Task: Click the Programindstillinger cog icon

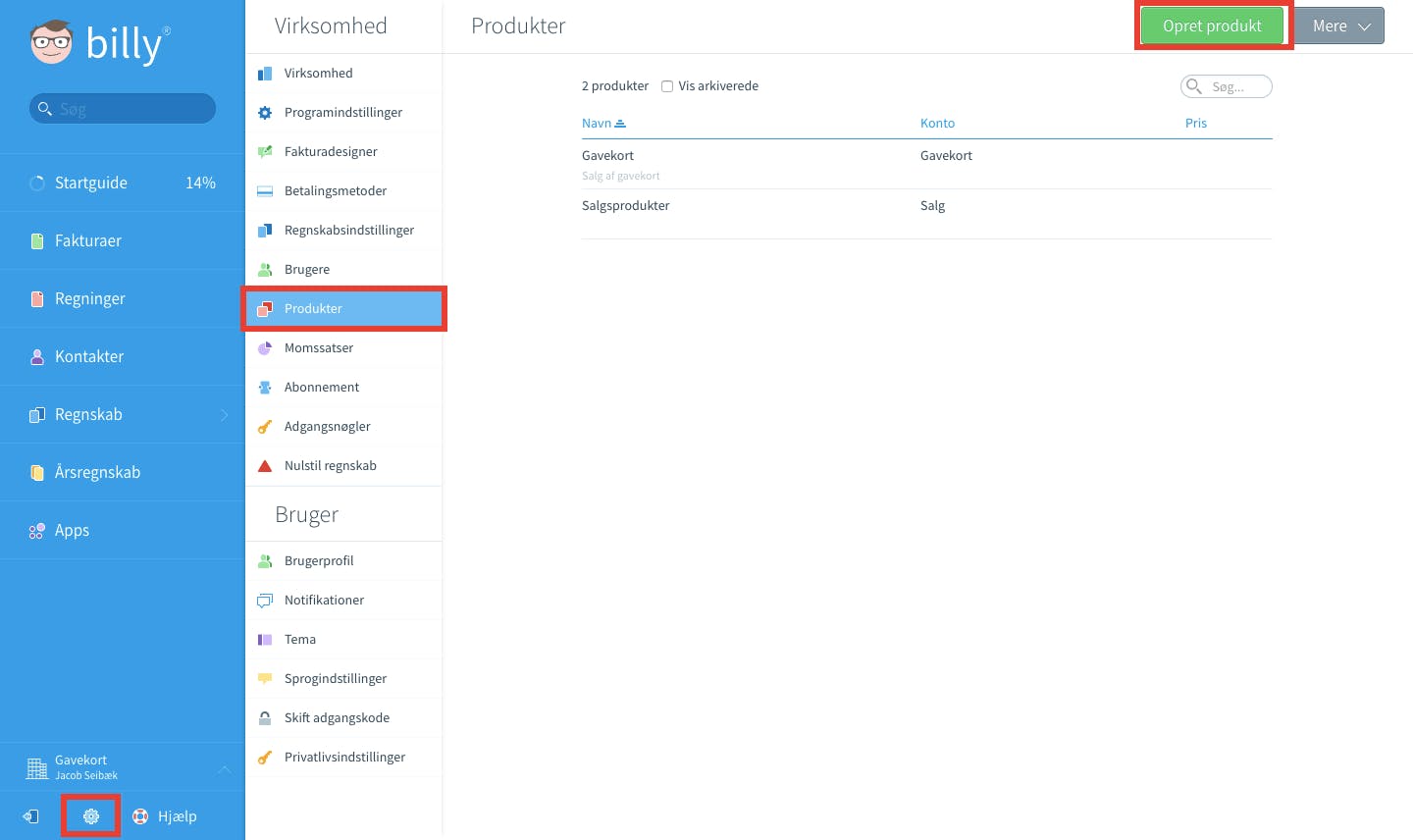Action: pyautogui.click(x=265, y=113)
